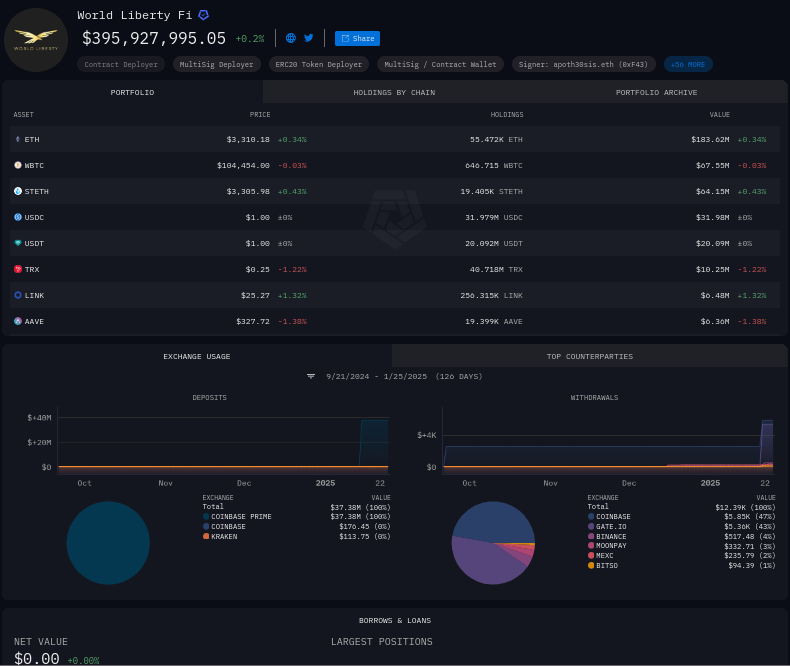Click the USDT token icon
Screen dimensions: 790x666
(x=18, y=243)
